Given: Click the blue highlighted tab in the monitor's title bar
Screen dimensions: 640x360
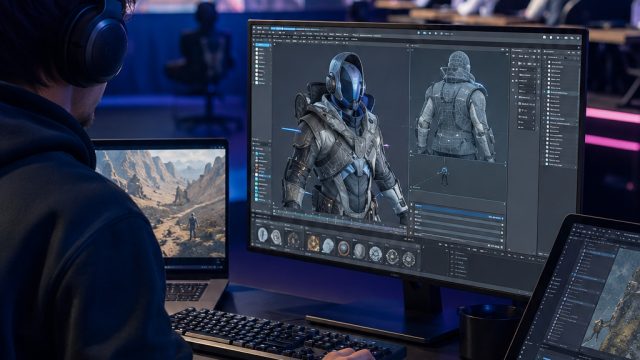Looking at the screenshot, I should [x=283, y=29].
